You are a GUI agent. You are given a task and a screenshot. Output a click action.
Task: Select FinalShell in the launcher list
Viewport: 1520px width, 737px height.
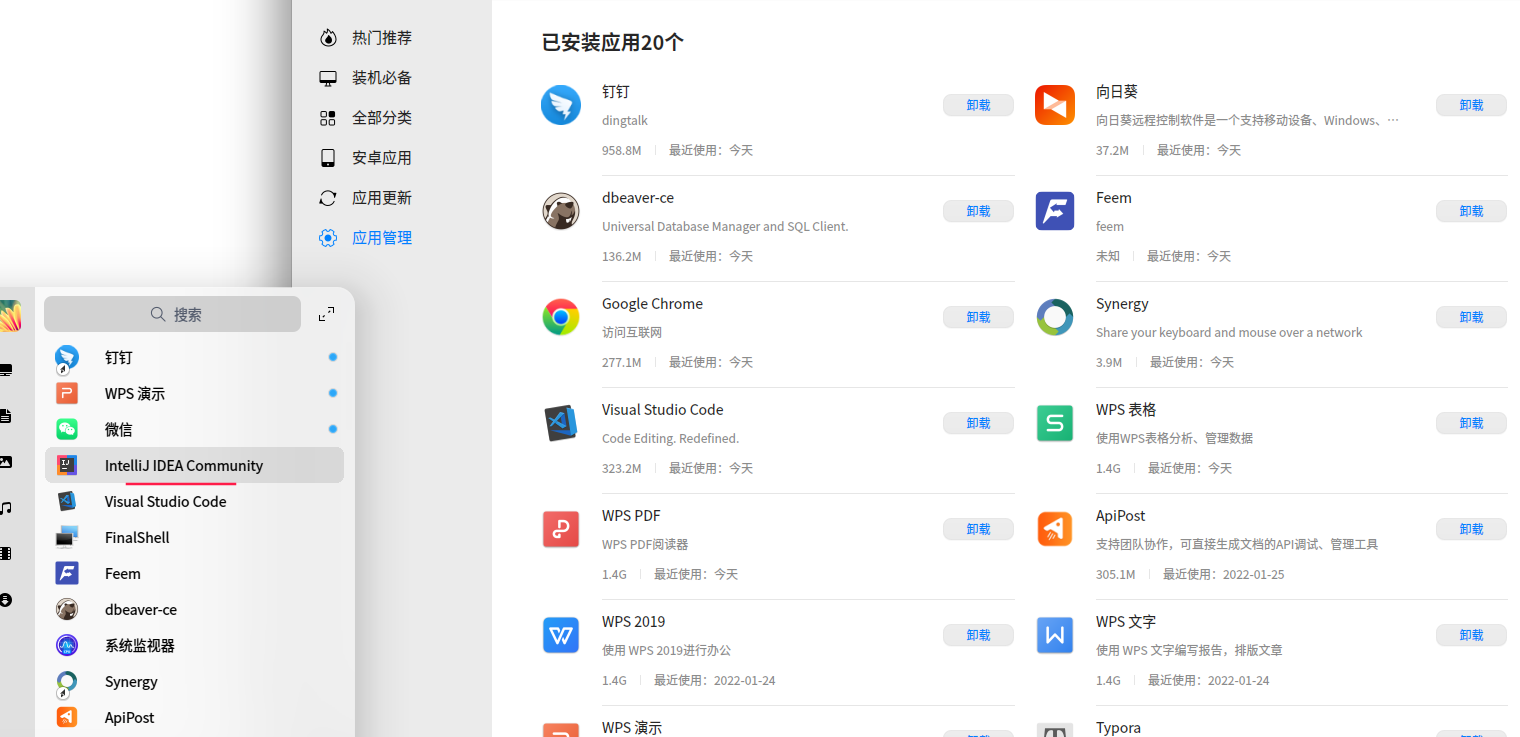(136, 537)
